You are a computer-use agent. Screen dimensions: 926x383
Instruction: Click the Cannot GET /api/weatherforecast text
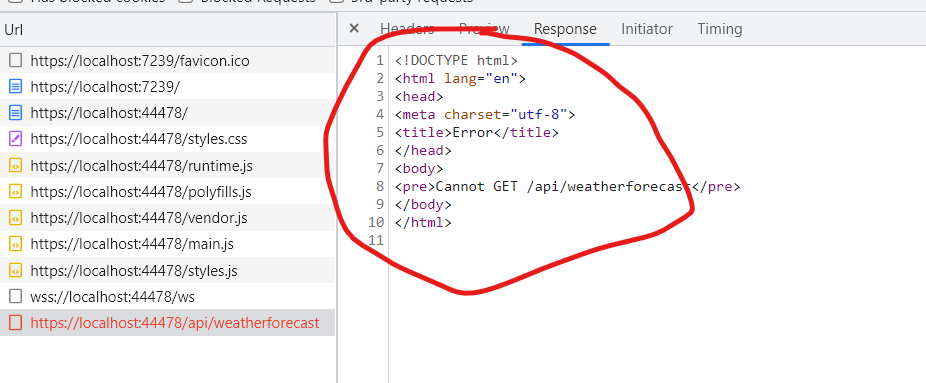pyautogui.click(x=563, y=187)
